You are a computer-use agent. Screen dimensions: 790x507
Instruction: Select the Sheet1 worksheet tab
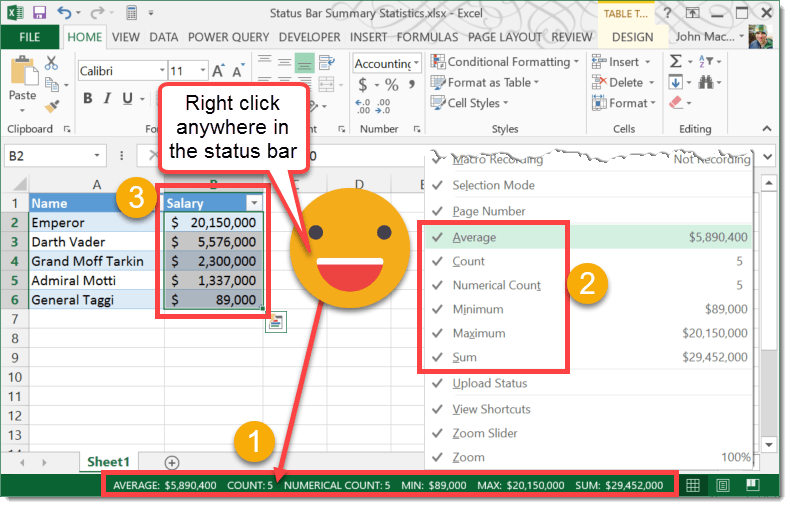click(x=108, y=462)
